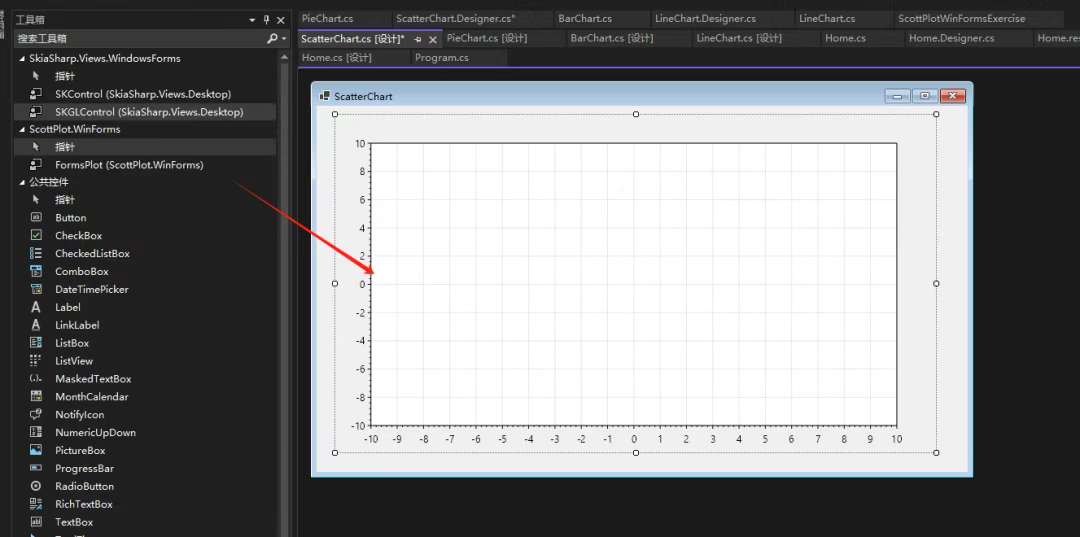Click the search magnifier icon in toolbox
The width and height of the screenshot is (1080, 537).
point(272,38)
